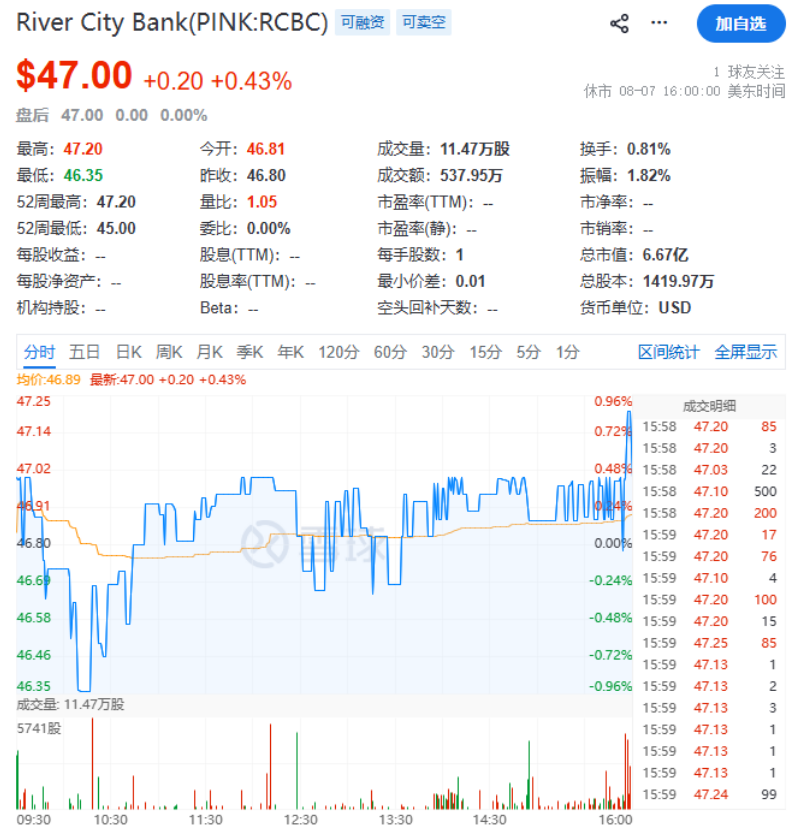The width and height of the screenshot is (799, 834).
Task: Switch to the 60分 tab
Action: 390,352
